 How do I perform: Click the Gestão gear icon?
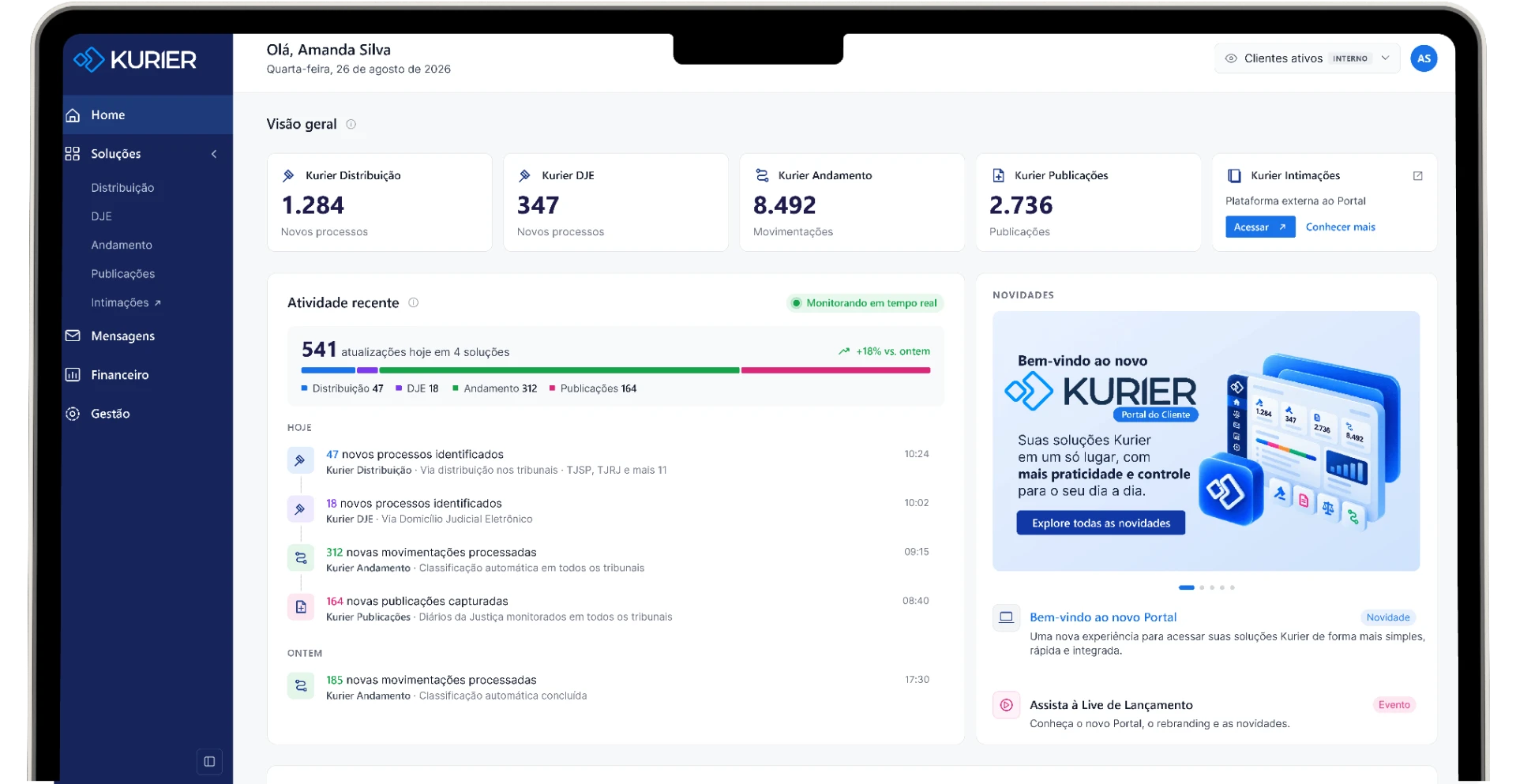click(73, 414)
